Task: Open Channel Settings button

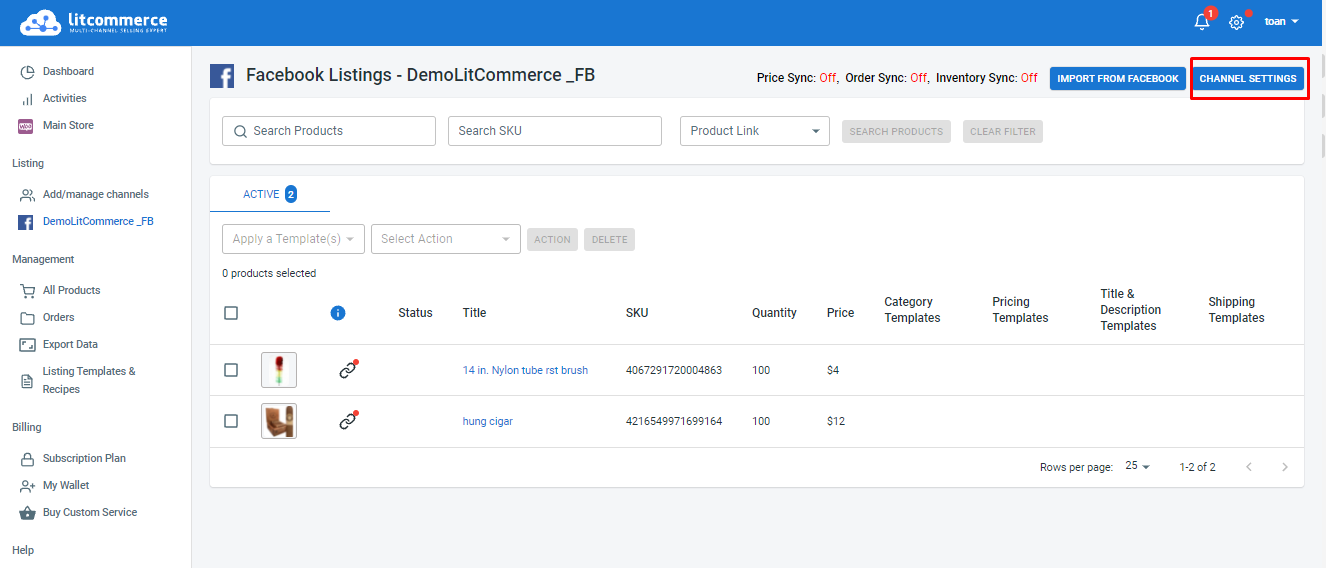Action: click(x=1248, y=79)
